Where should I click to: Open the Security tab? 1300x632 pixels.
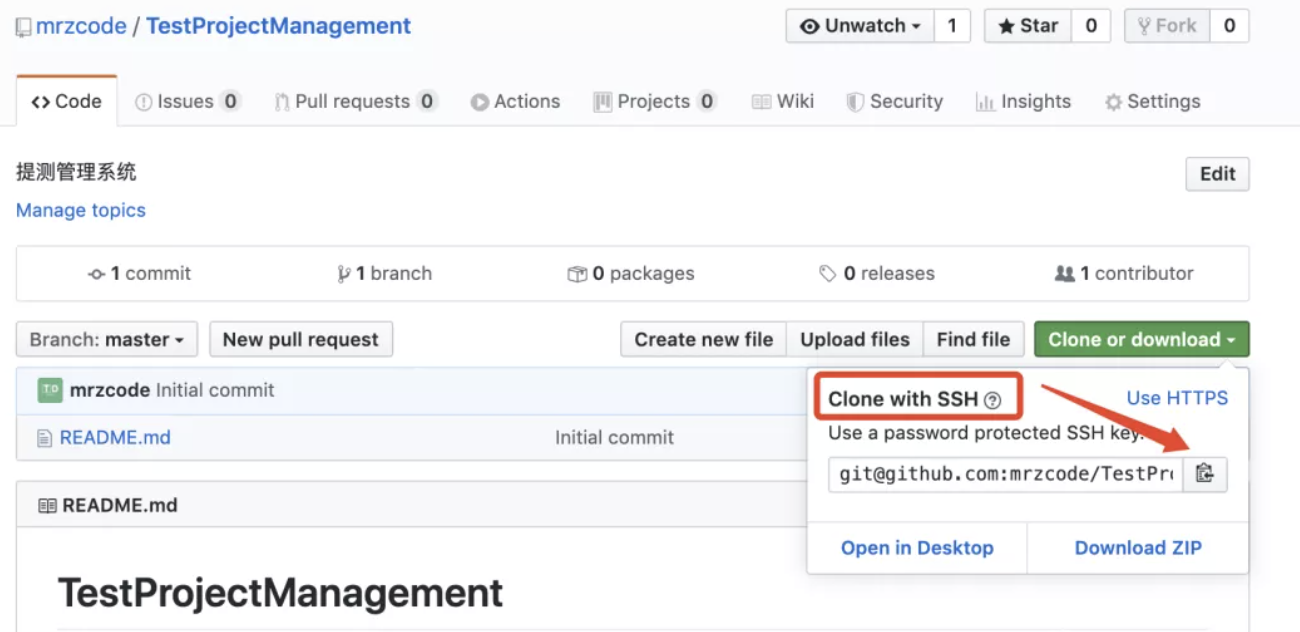[895, 101]
